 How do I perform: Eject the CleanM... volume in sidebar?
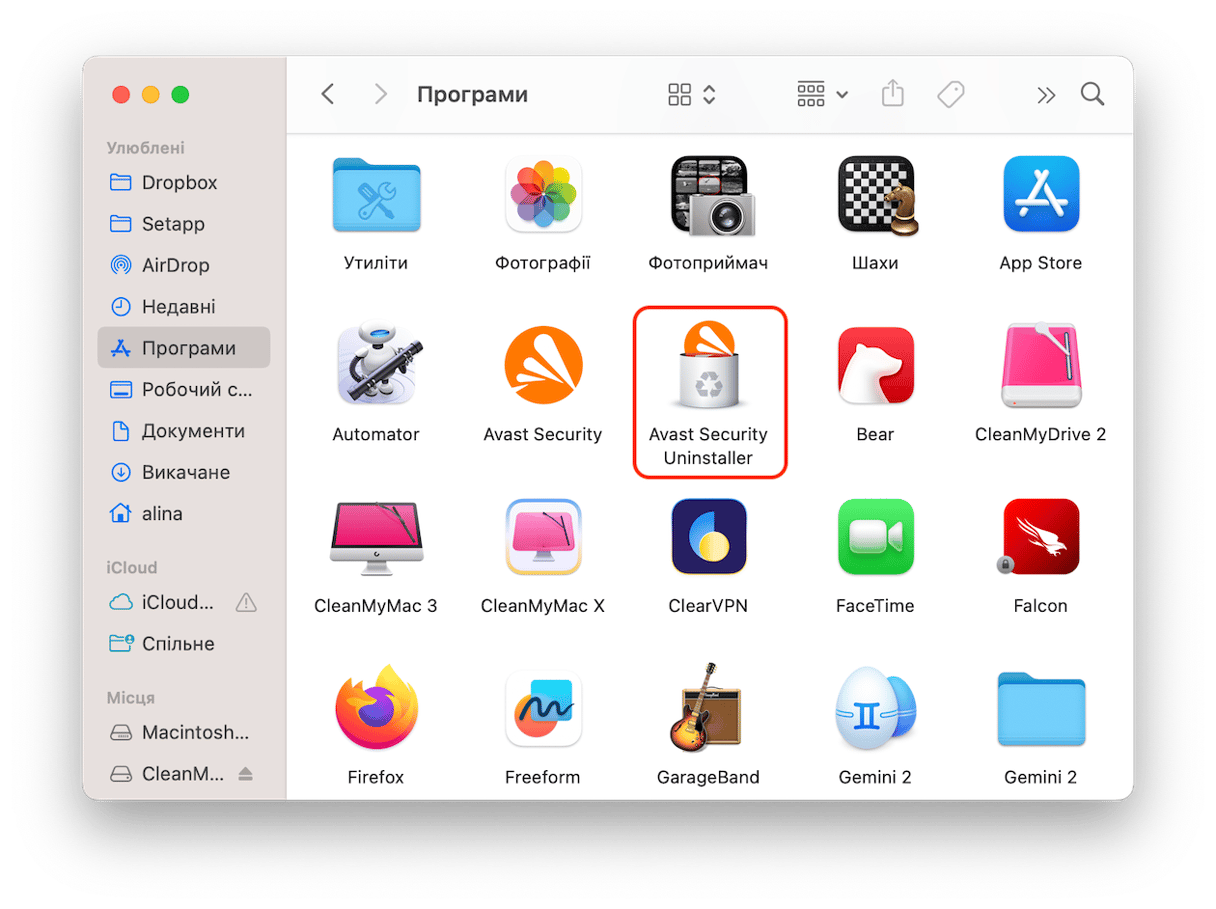pyautogui.click(x=246, y=774)
